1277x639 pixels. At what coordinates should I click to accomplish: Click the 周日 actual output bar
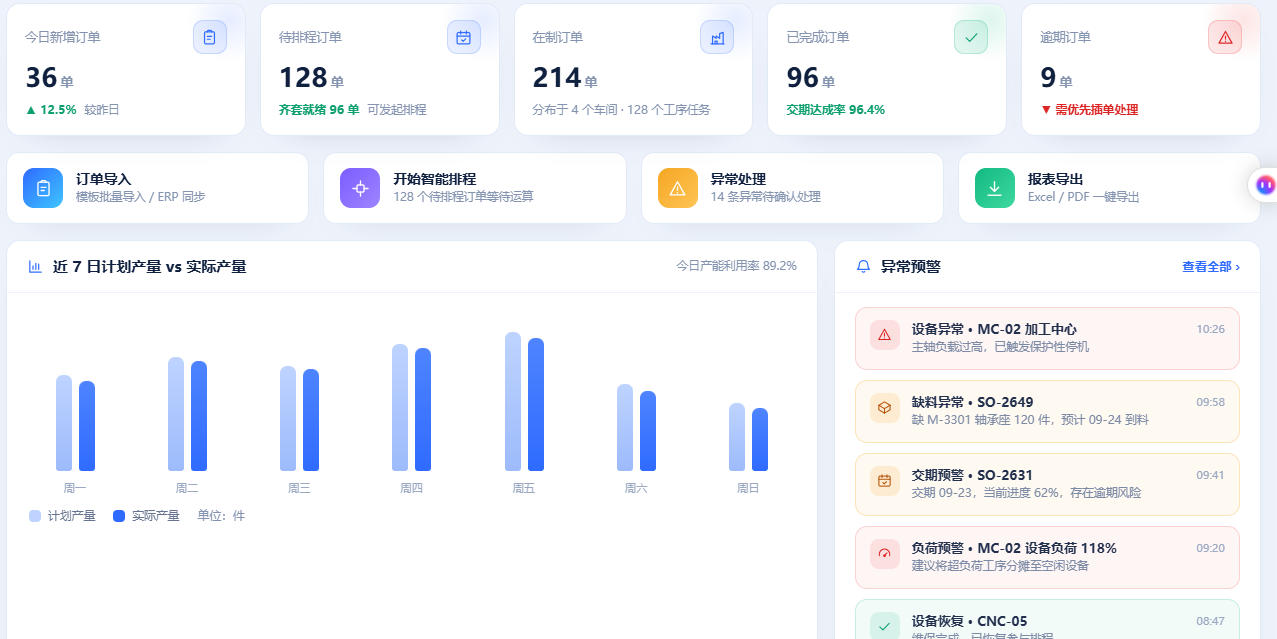tap(760, 439)
